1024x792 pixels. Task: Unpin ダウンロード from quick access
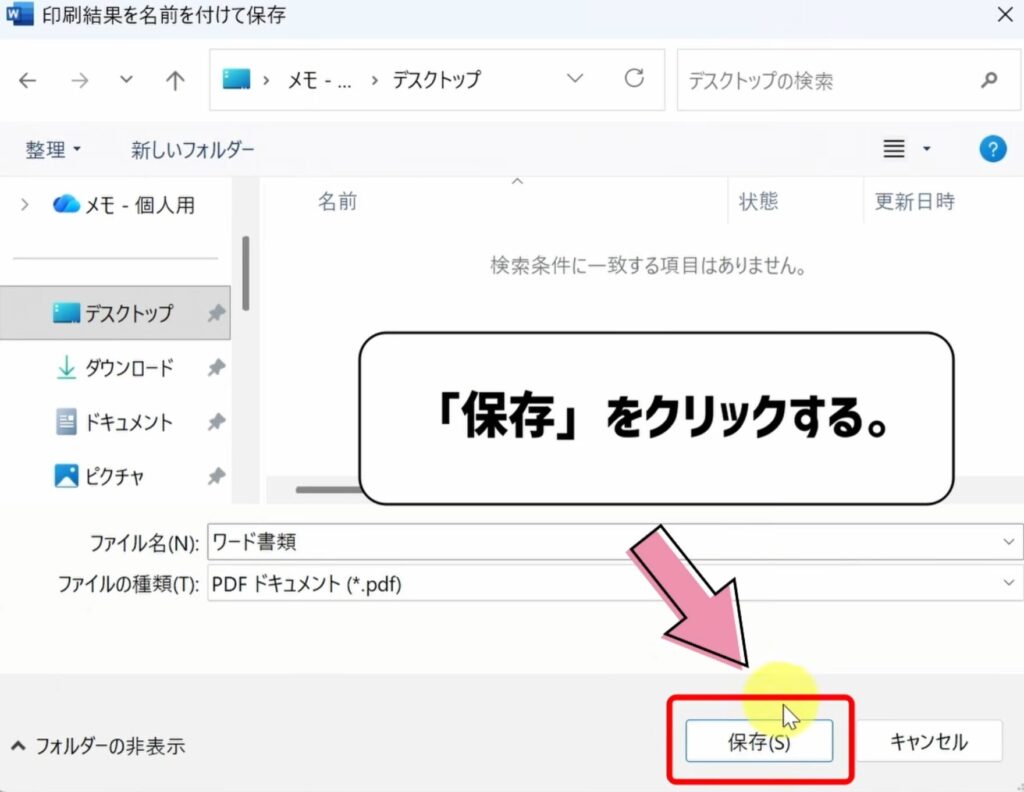[x=216, y=368]
